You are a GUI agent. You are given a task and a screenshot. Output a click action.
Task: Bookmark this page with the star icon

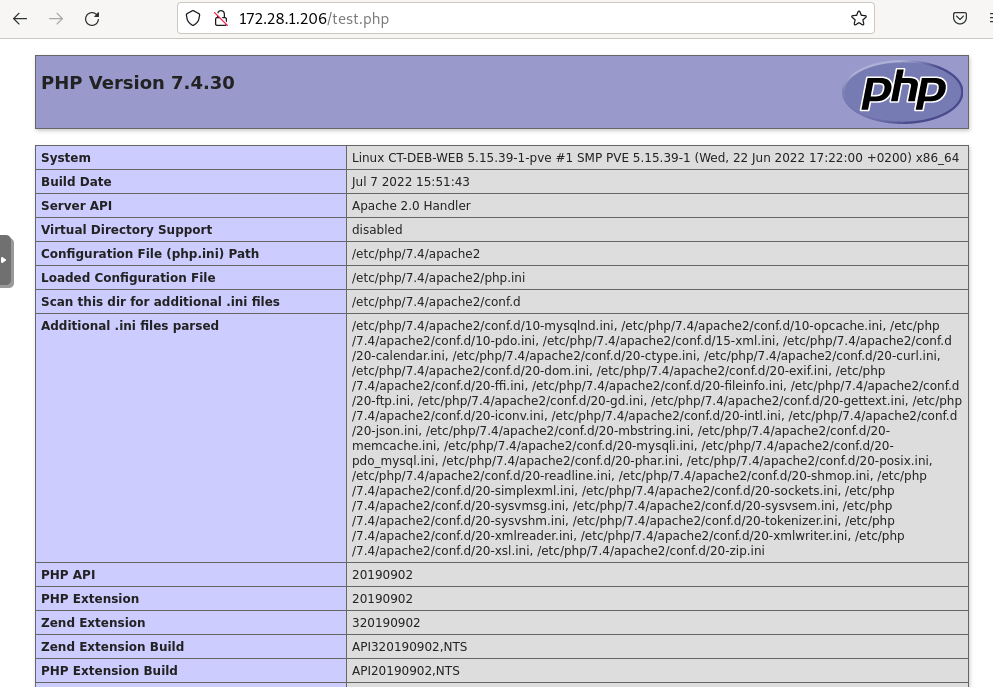tap(859, 18)
